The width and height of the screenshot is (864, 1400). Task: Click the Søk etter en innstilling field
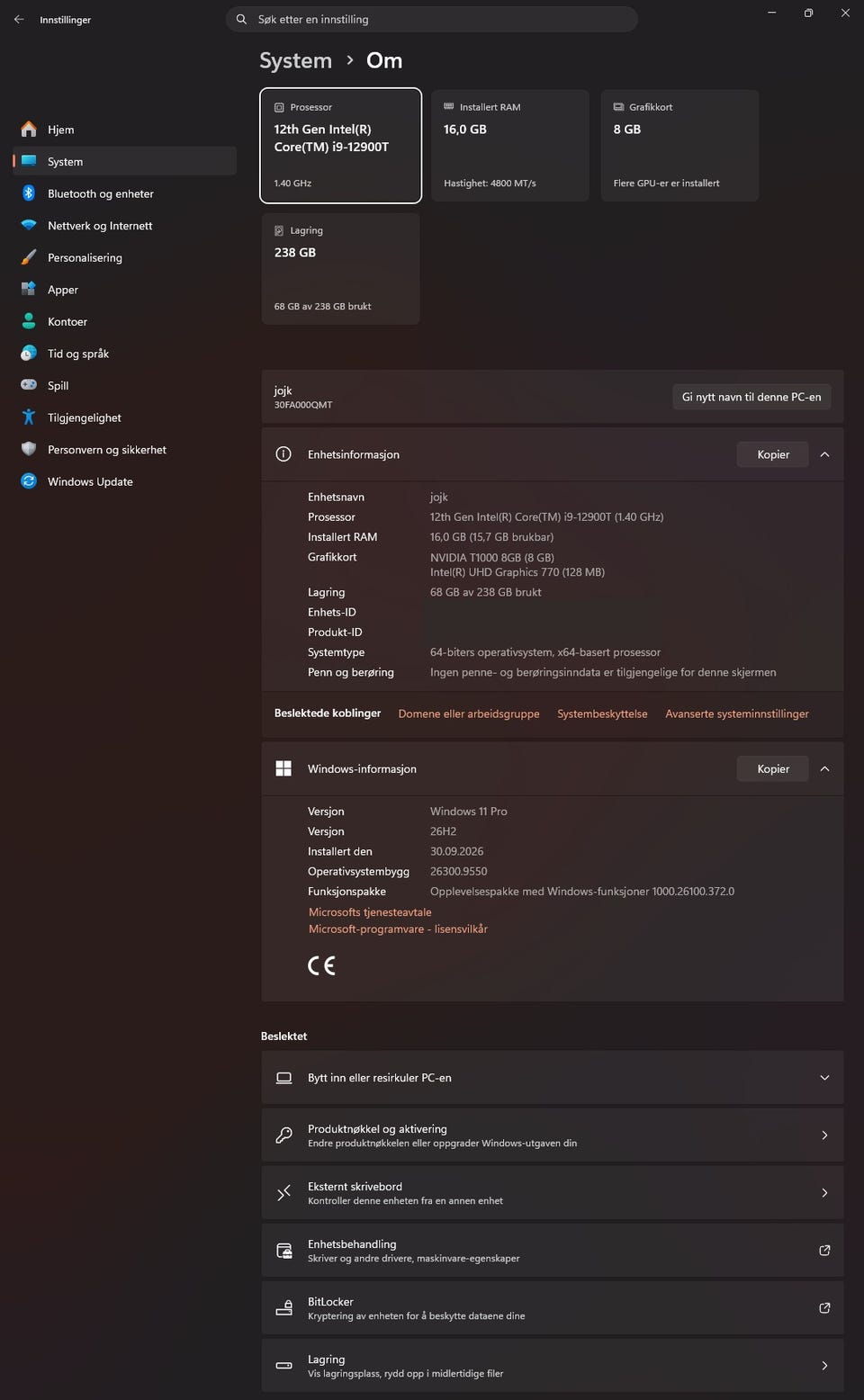point(432,19)
